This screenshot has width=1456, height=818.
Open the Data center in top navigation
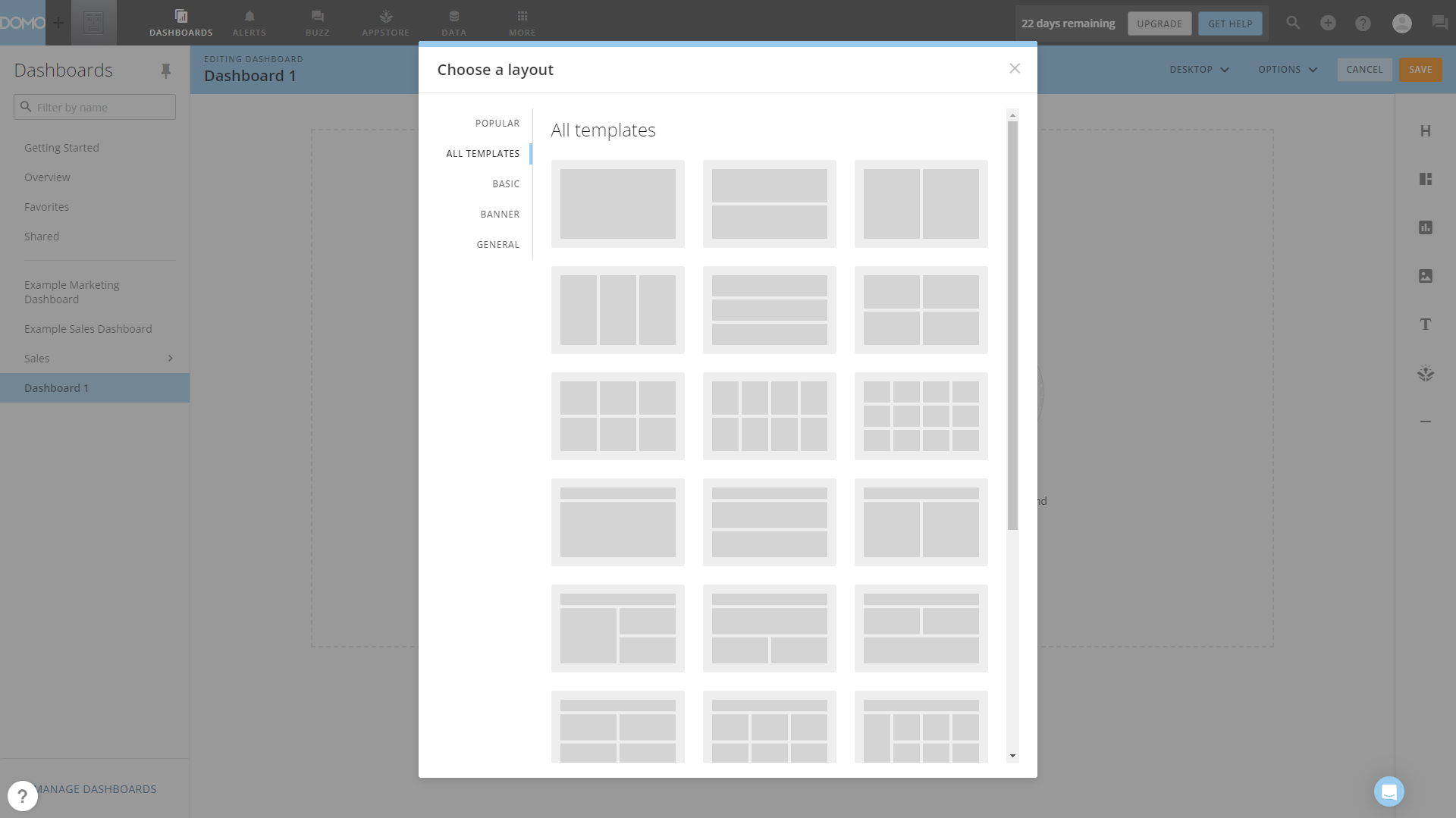[x=454, y=23]
